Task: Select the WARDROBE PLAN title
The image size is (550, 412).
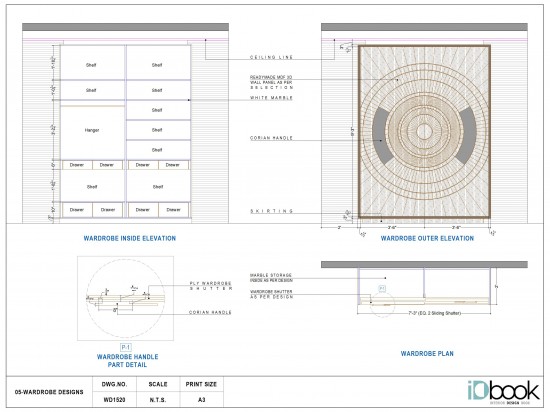Action: click(427, 353)
